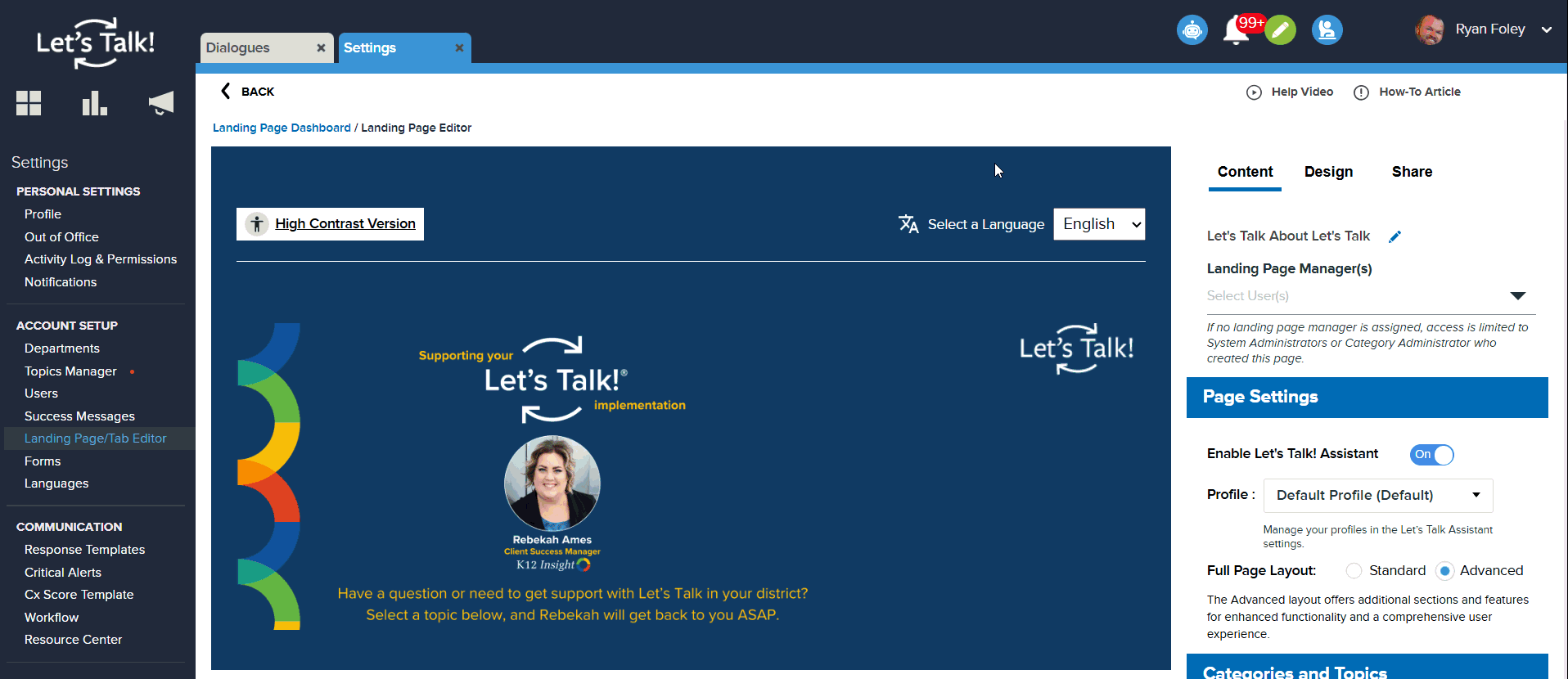Close the Settings tab

pyautogui.click(x=459, y=48)
